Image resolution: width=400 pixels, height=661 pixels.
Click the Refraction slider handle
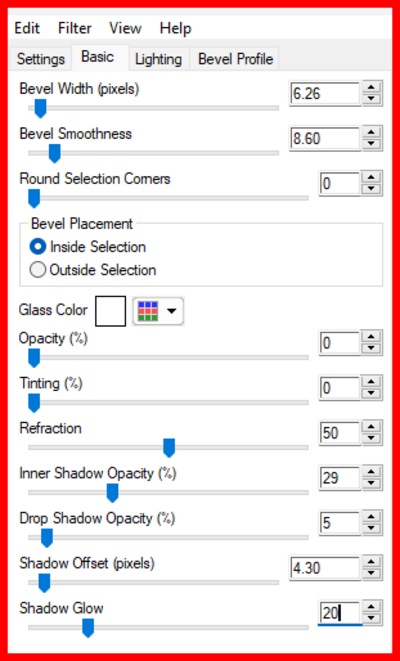coord(169,448)
